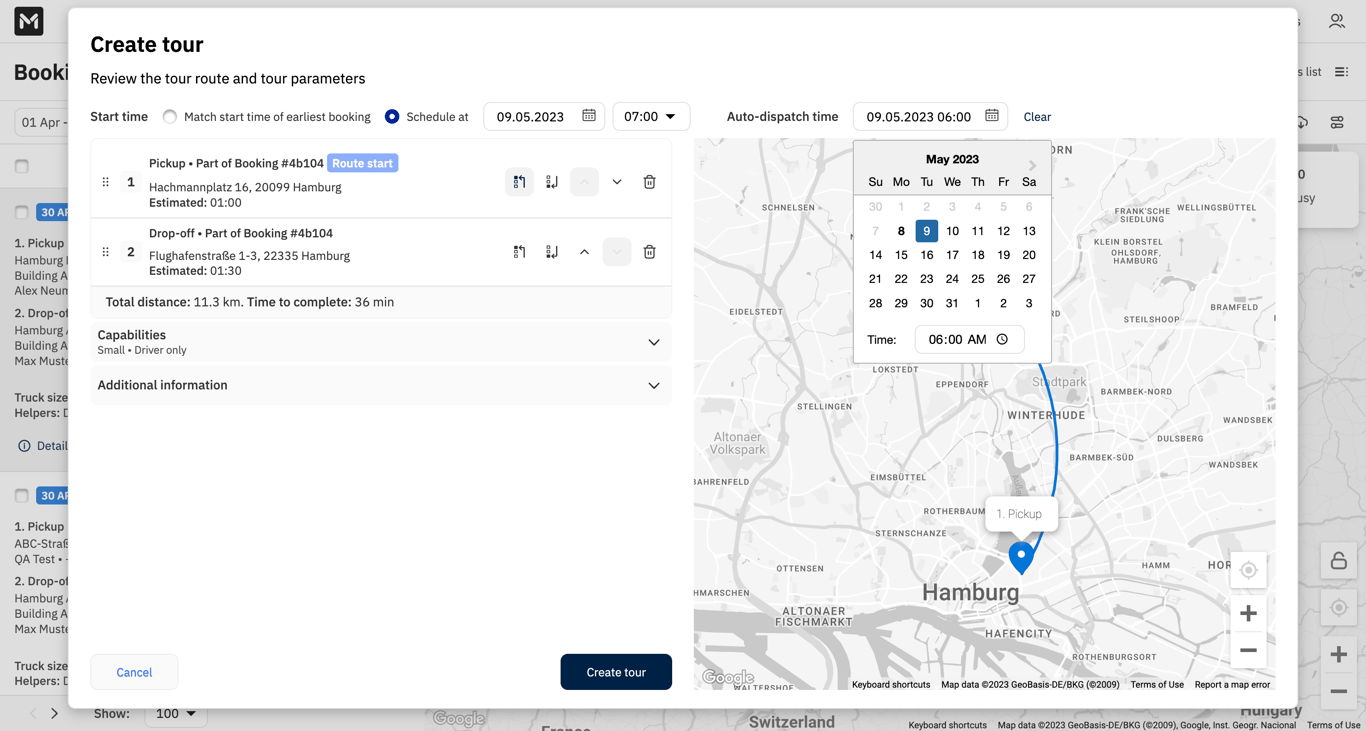This screenshot has width=1366, height=731.
Task: Delete the Pickup stop with trash icon
Action: [x=649, y=182]
